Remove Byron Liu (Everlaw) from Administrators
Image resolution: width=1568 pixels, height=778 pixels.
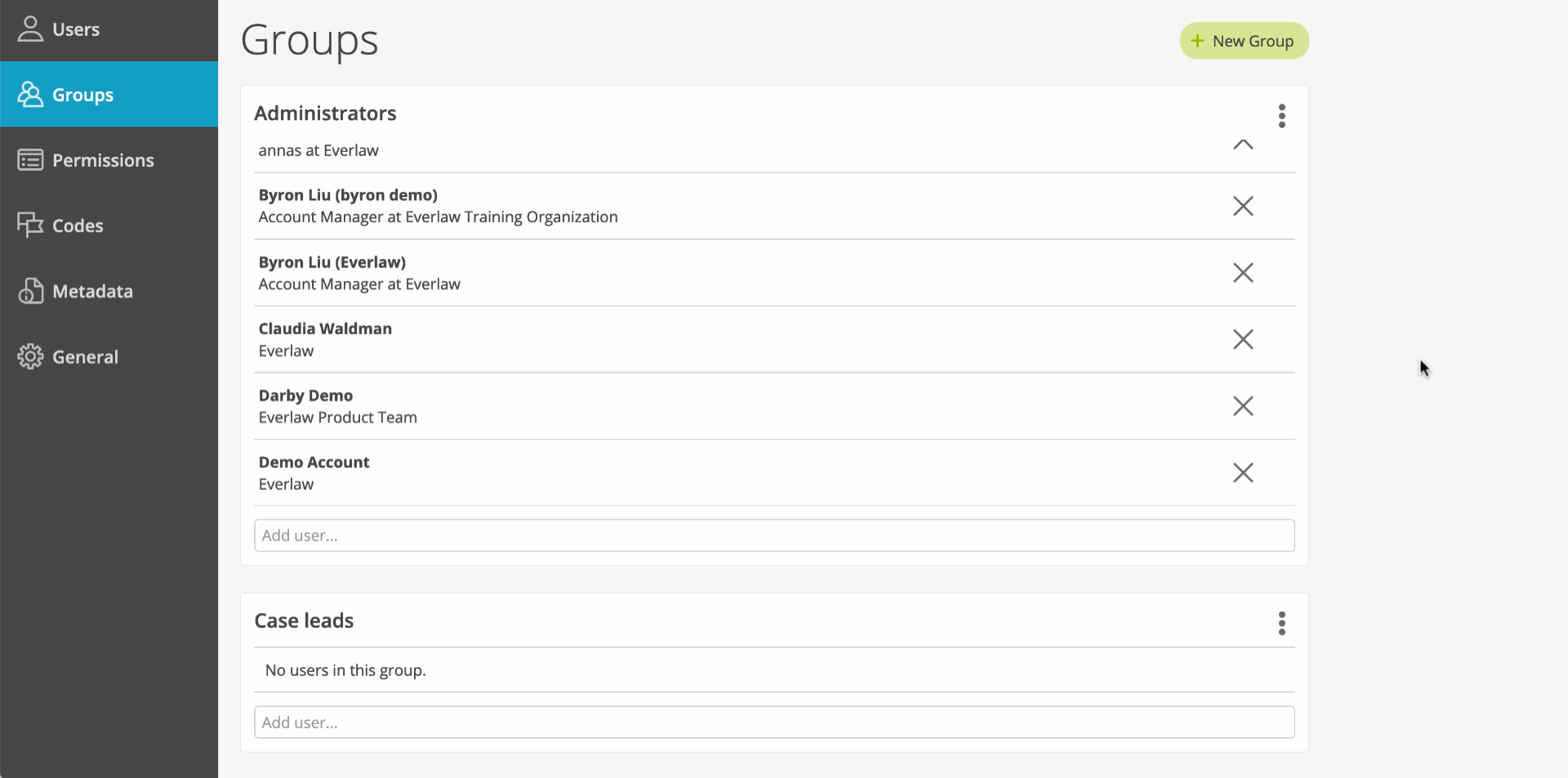(1242, 273)
